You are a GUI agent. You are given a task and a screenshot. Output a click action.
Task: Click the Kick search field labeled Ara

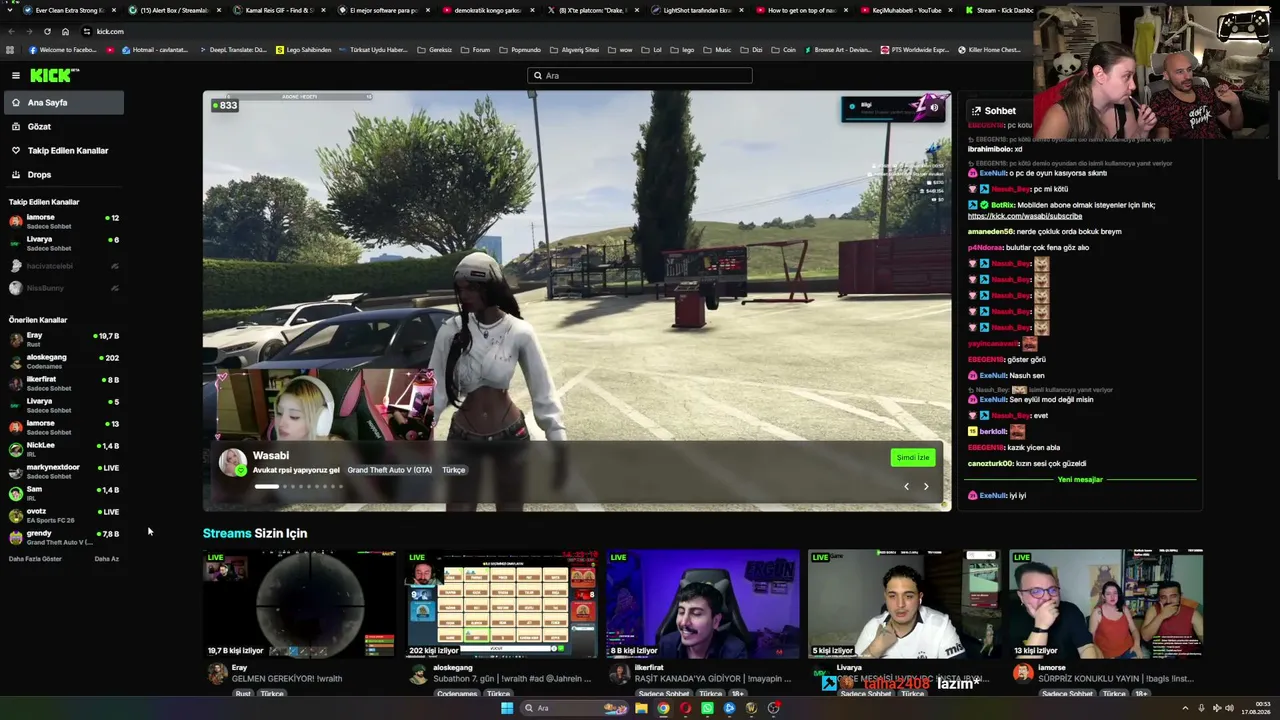pos(640,75)
